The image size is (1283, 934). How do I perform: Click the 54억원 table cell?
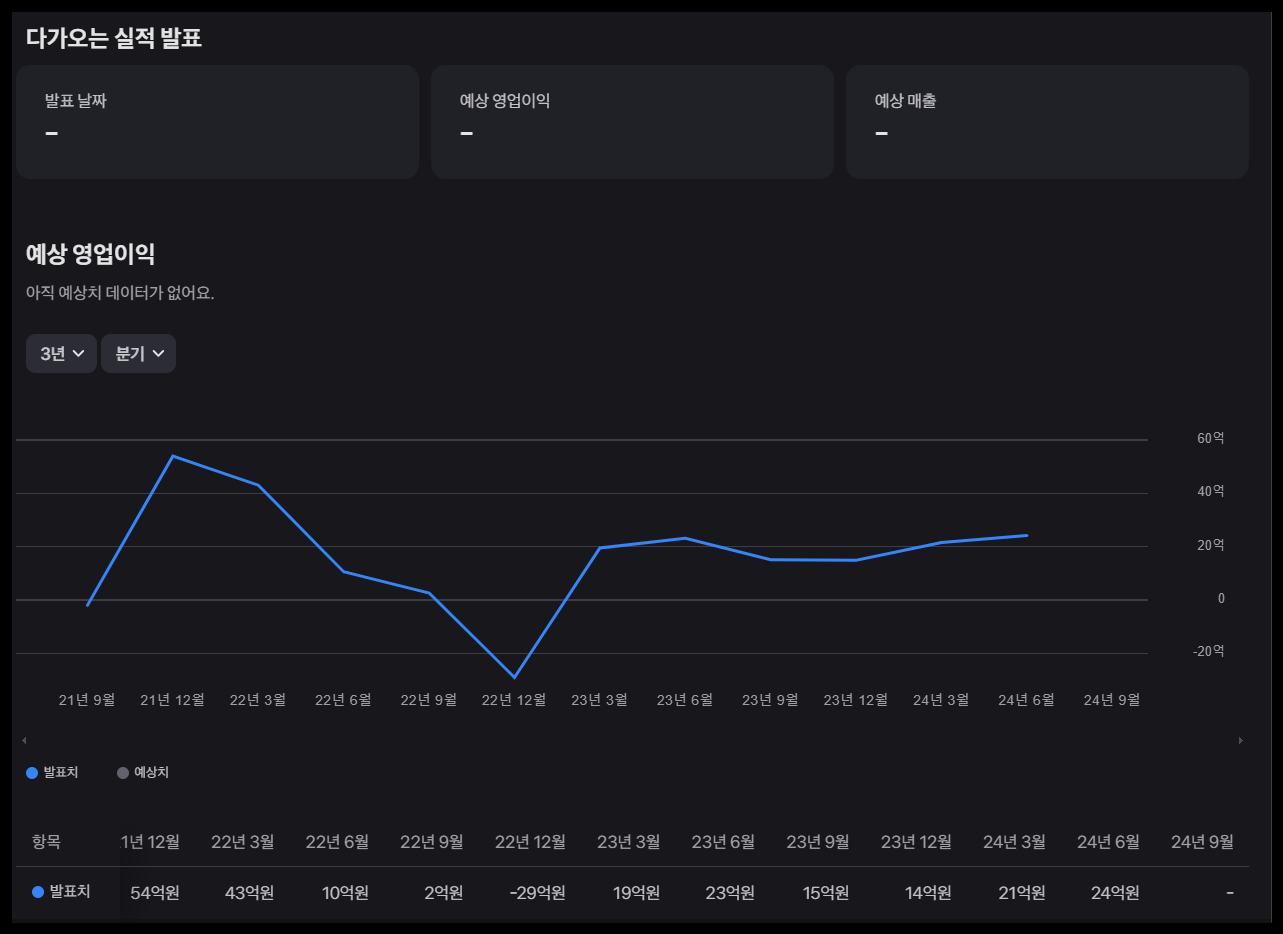point(155,893)
